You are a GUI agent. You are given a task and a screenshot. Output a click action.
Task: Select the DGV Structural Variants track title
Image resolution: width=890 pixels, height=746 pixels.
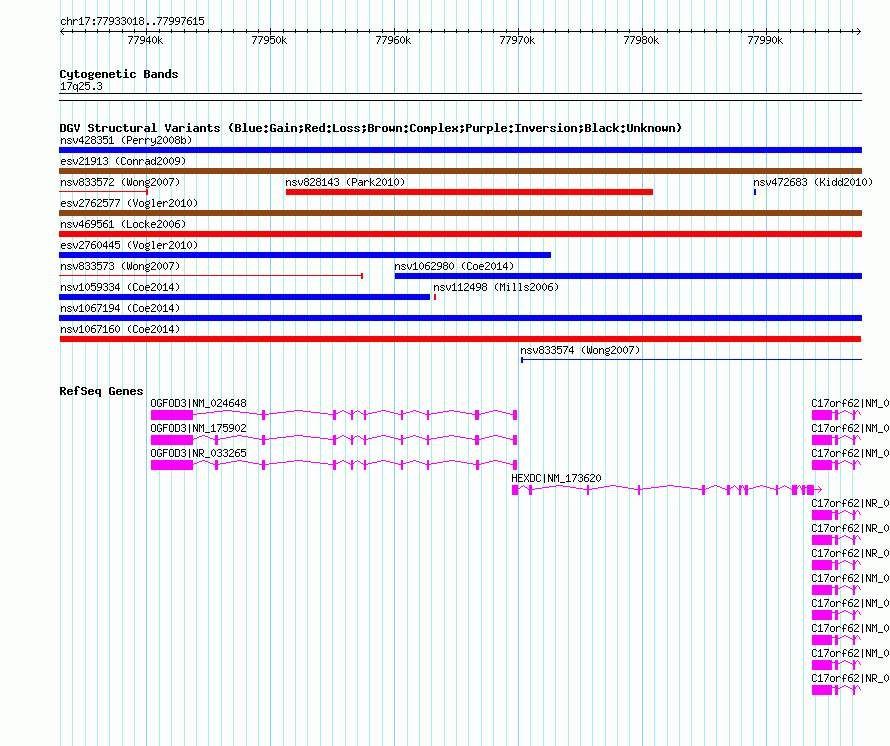(371, 128)
